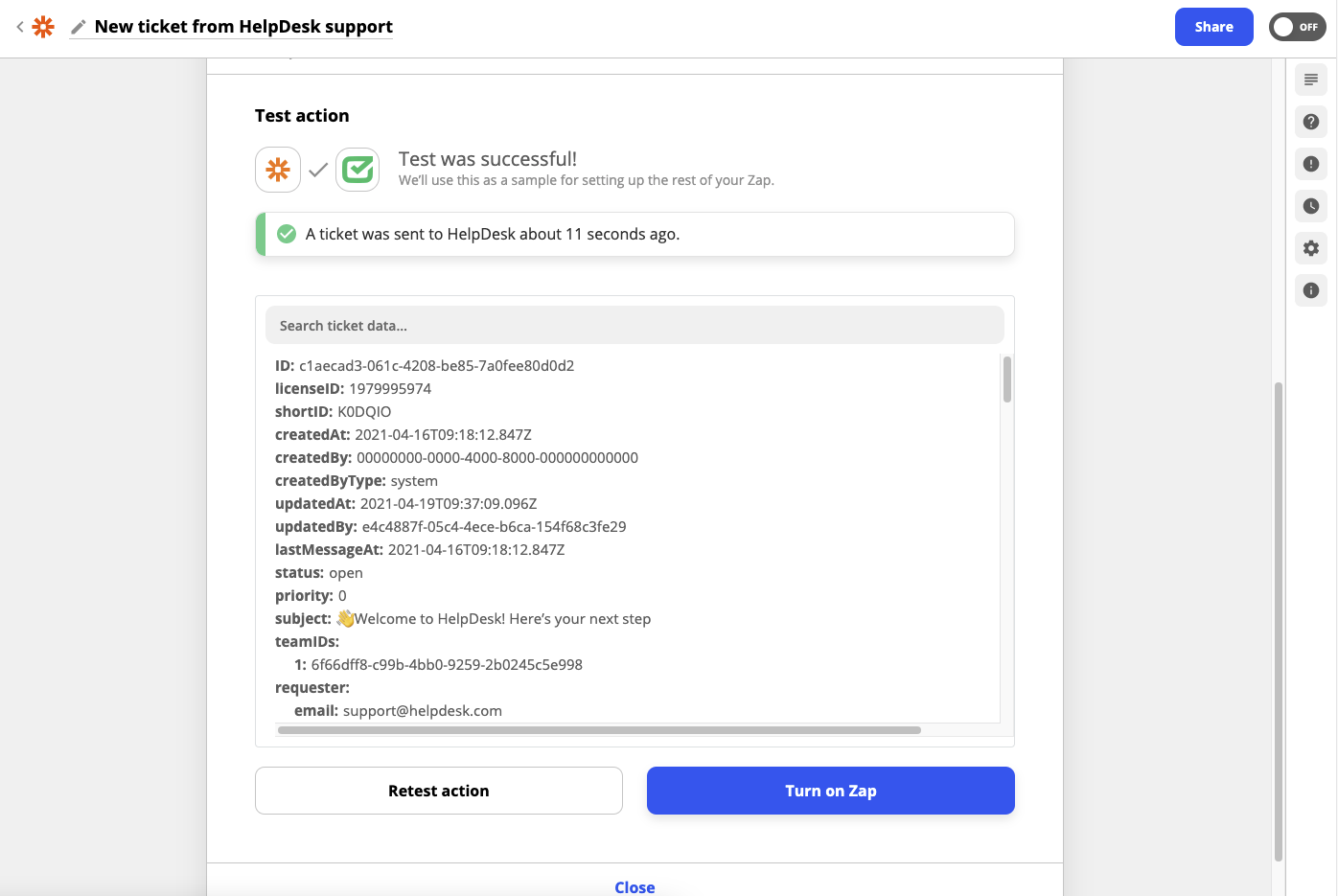Viewport: 1338px width, 896px height.
Task: Select the status open row
Action: pos(318,573)
